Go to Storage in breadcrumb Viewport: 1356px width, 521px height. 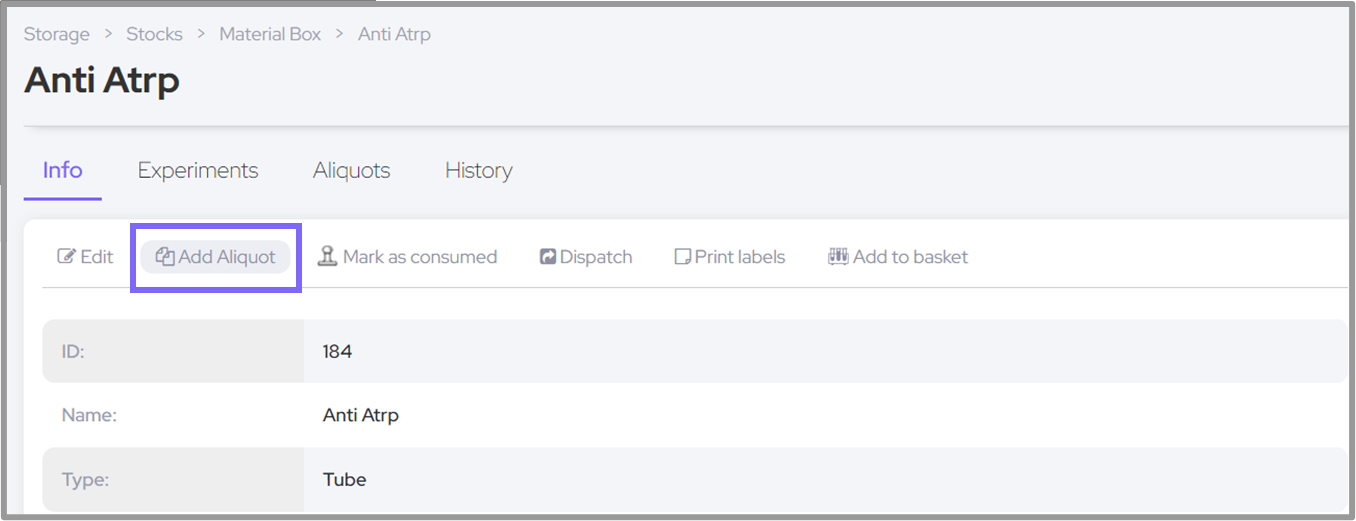57,34
